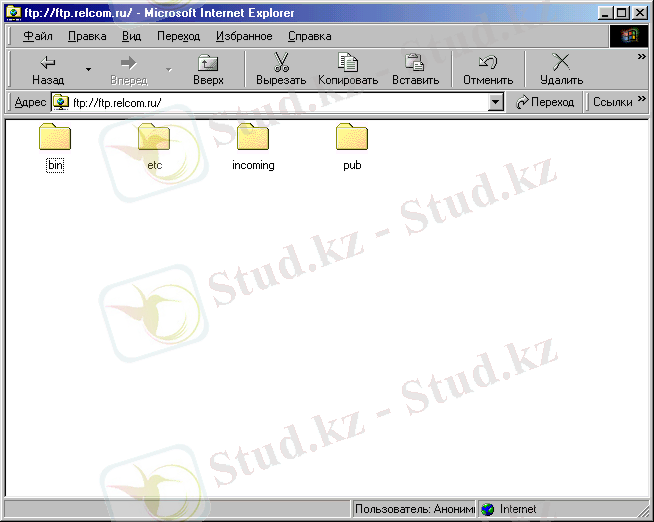Click the Вырезать scissors icon

pos(282,62)
